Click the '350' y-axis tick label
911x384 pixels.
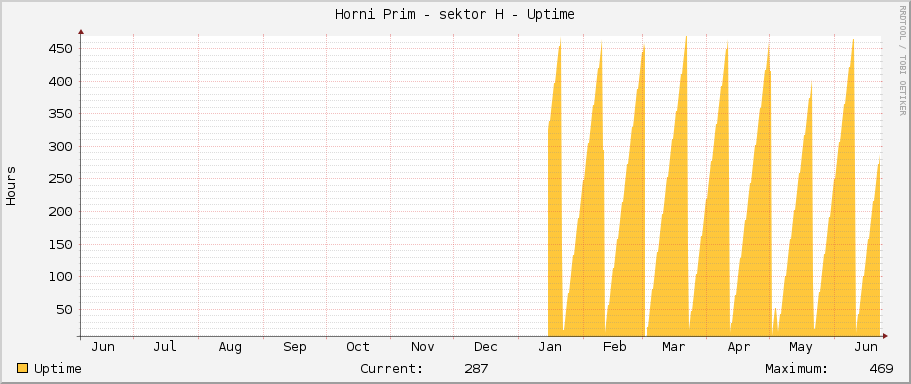click(x=60, y=114)
